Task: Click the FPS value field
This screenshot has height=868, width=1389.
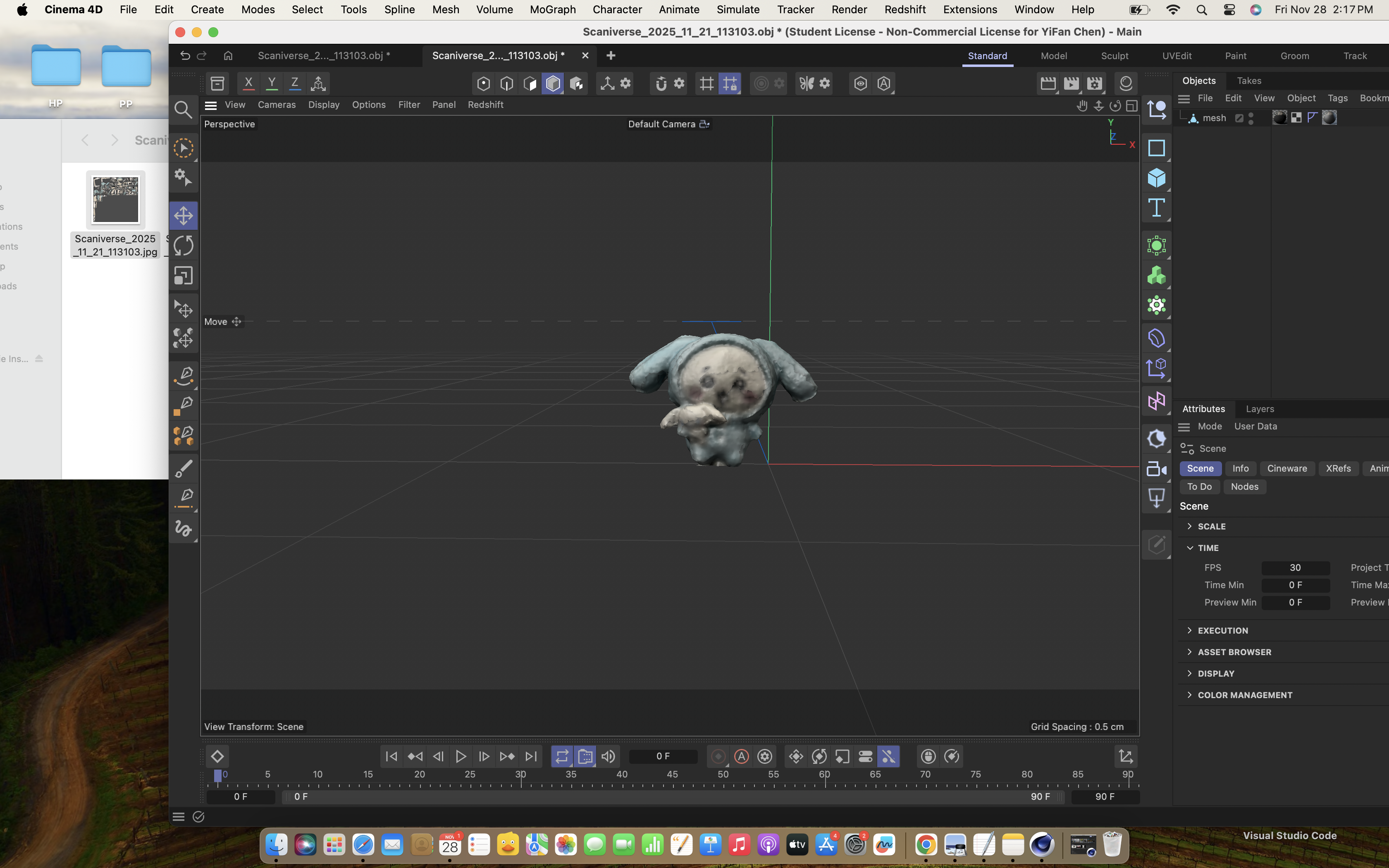Action: coord(1295,568)
